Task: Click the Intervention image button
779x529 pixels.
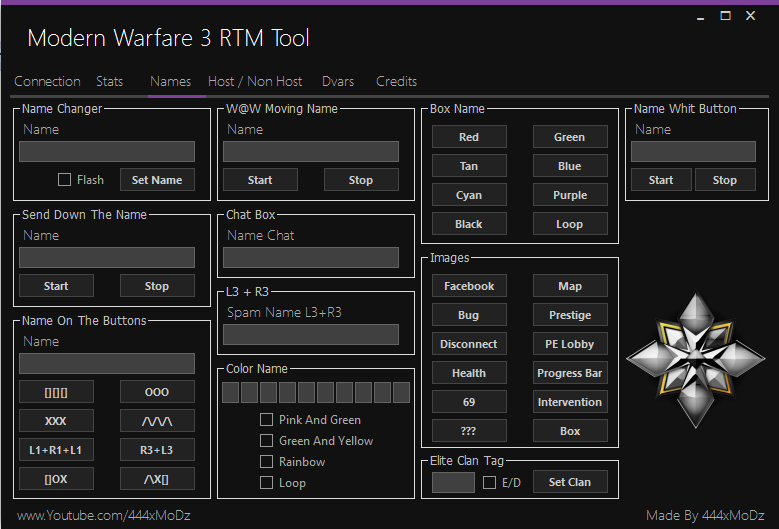Action: point(570,402)
